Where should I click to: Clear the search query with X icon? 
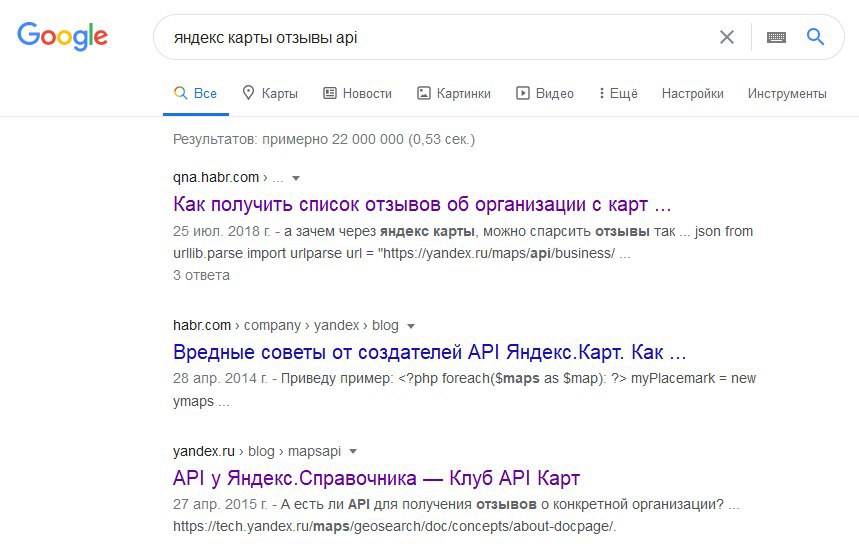click(726, 37)
